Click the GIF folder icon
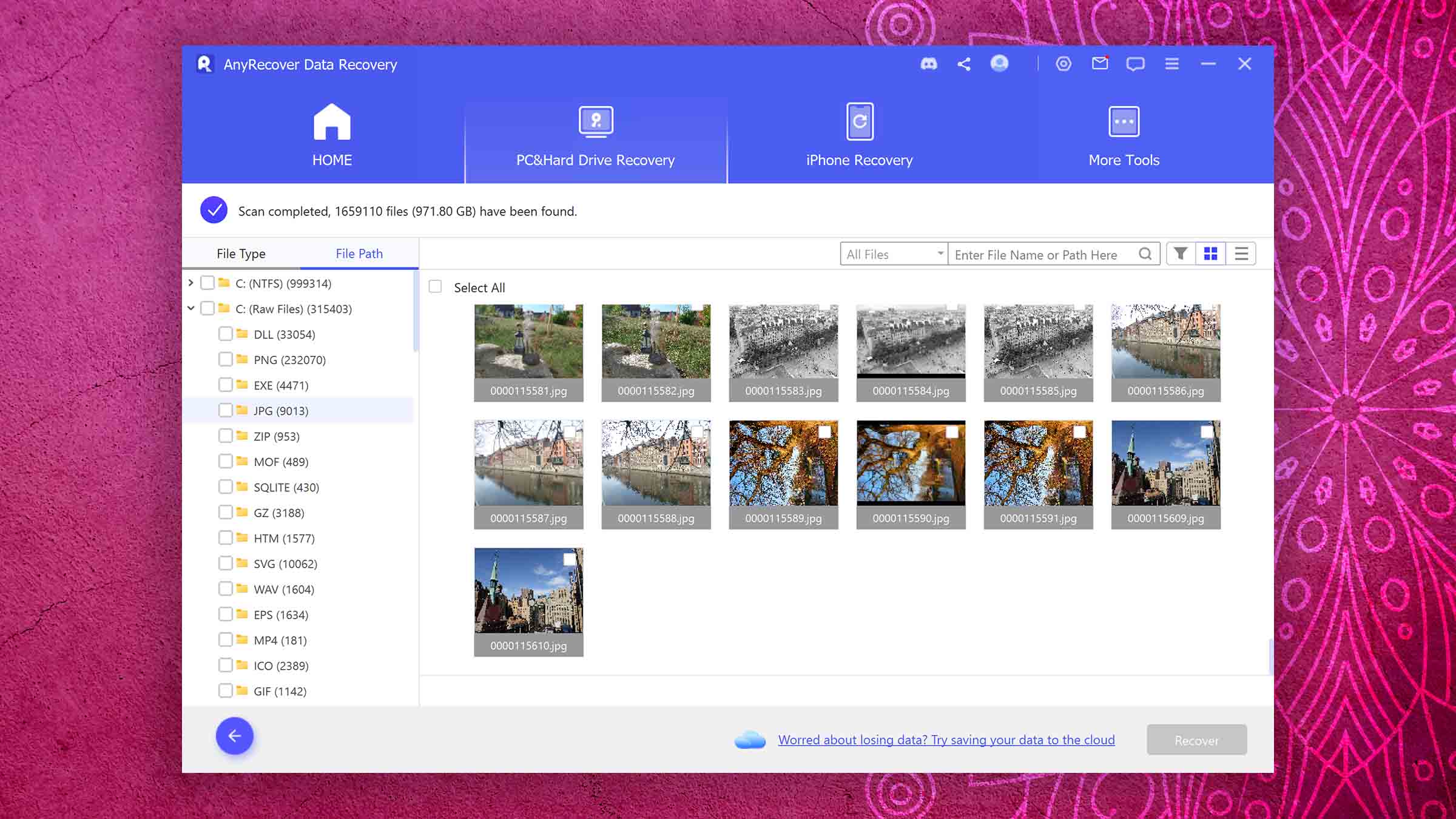This screenshot has width=1456, height=819. 242,690
